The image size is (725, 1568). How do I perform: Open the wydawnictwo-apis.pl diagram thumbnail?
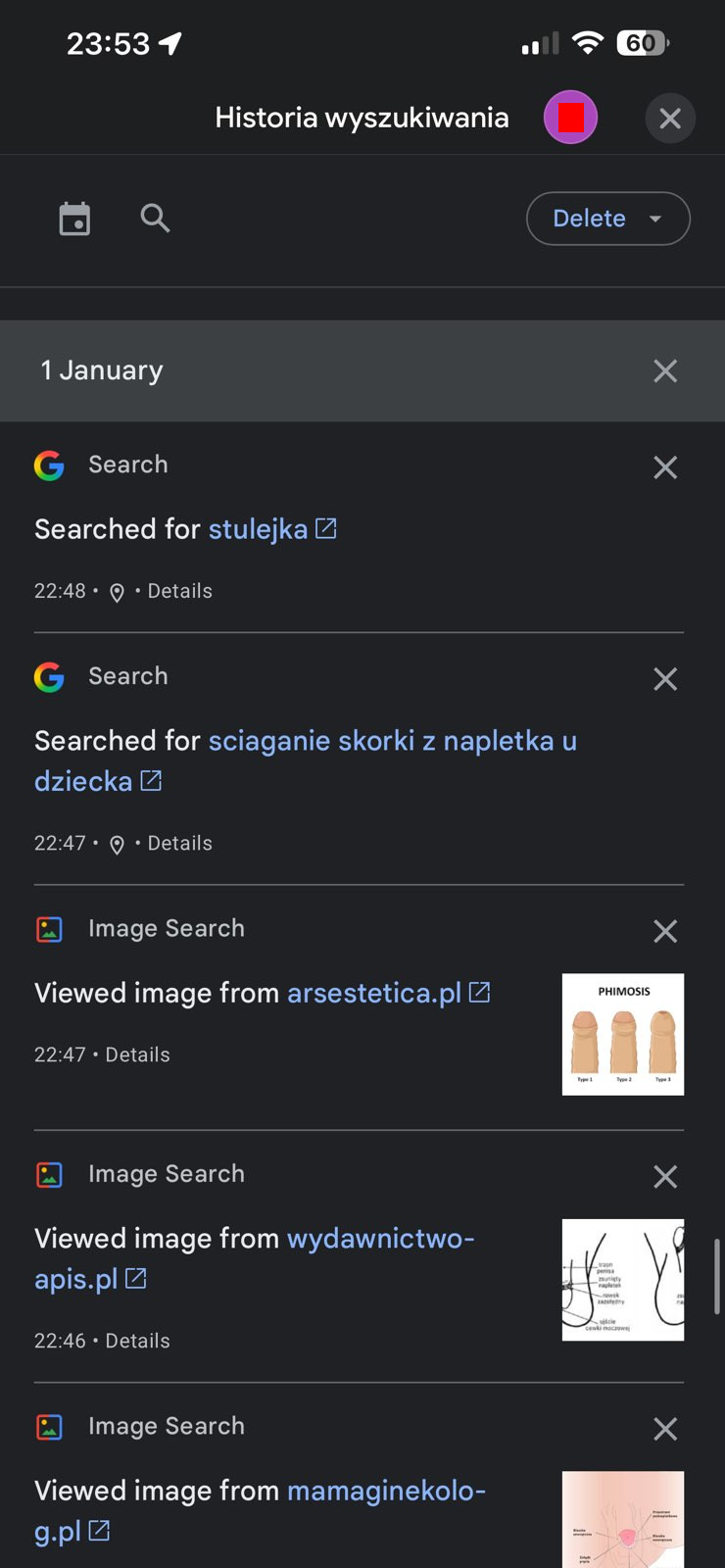(x=623, y=1280)
